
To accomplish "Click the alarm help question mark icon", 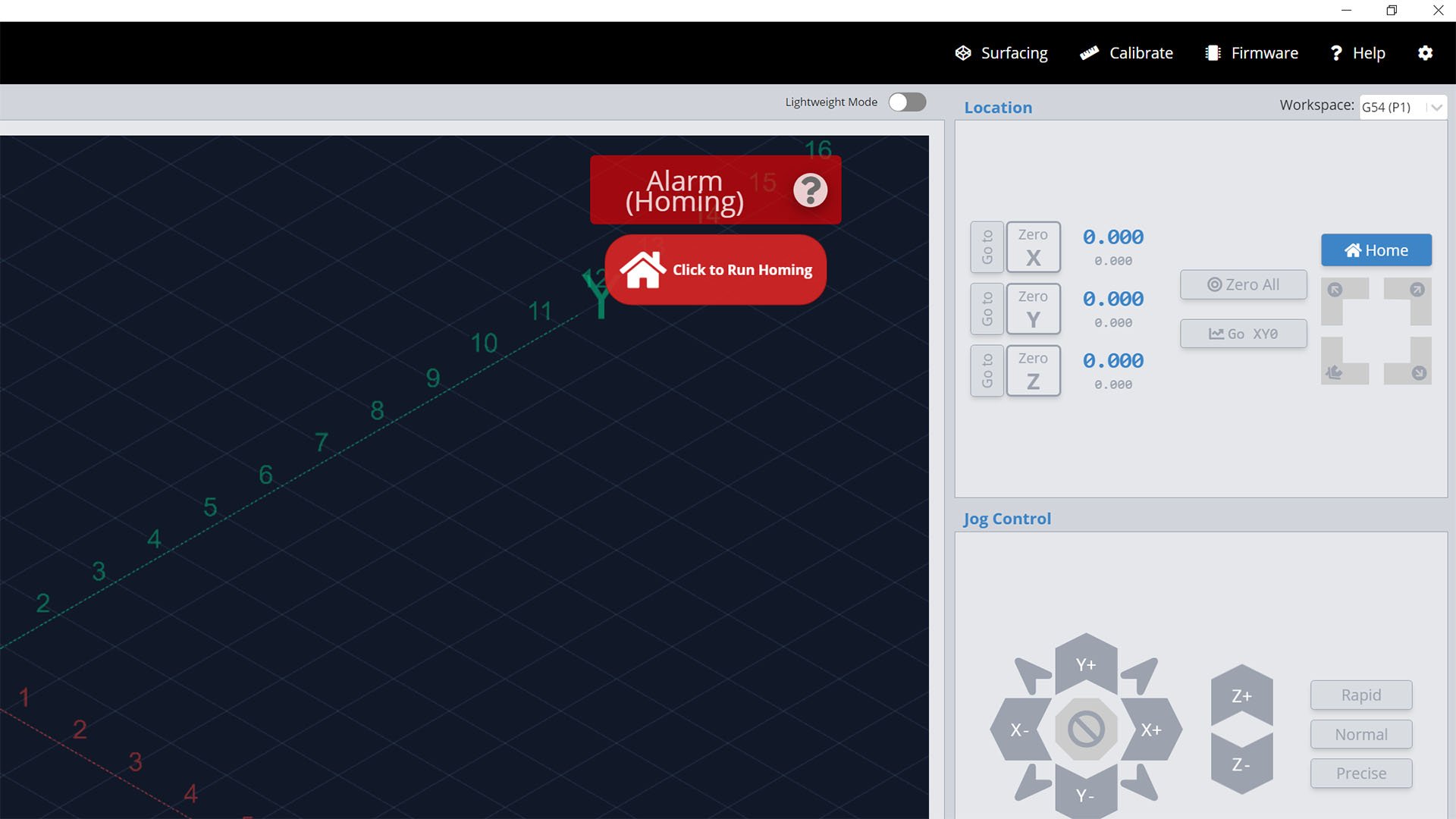I will [x=810, y=190].
